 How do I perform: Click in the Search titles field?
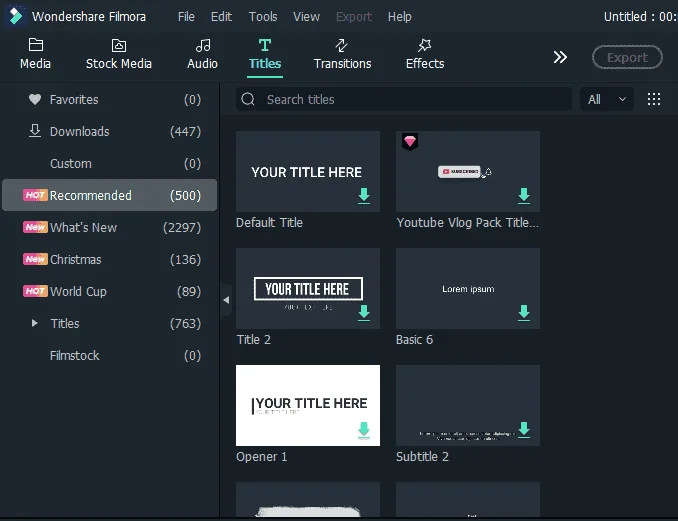click(403, 99)
